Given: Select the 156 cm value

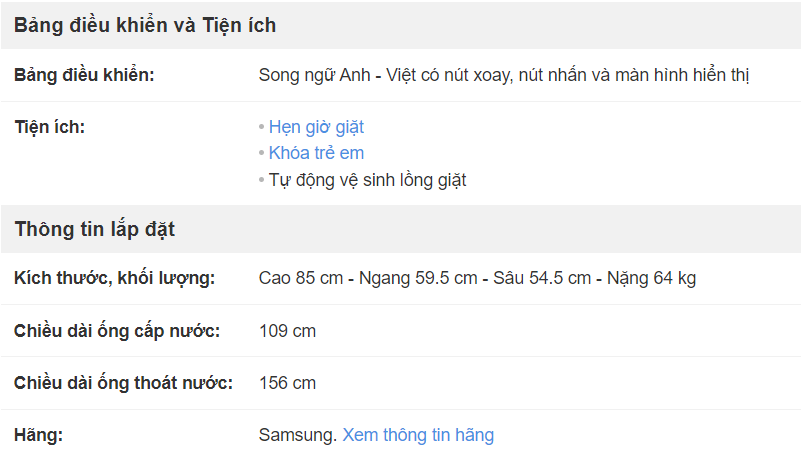Looking at the screenshot, I should point(287,383).
